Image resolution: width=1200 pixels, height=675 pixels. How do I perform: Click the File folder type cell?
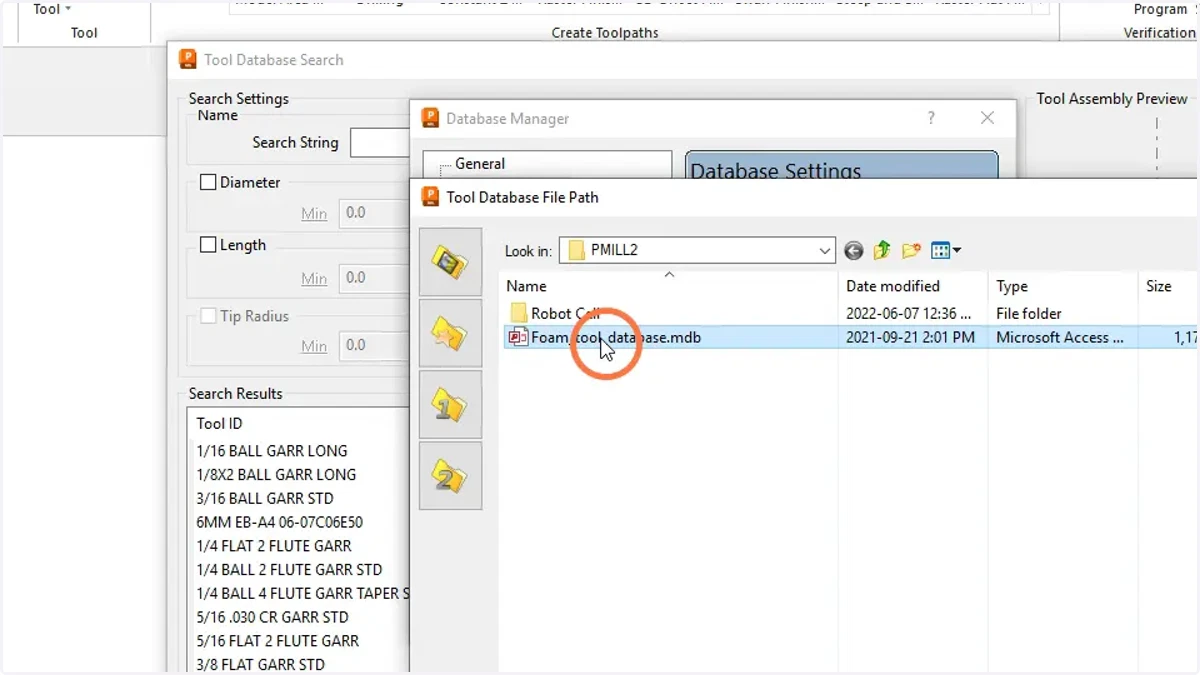pyautogui.click(x=1029, y=313)
